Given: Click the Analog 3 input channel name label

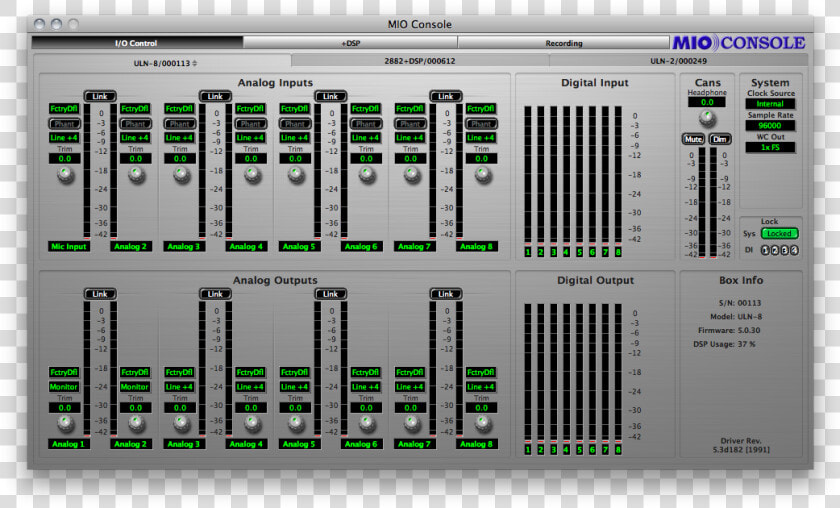Looking at the screenshot, I should coord(184,246).
